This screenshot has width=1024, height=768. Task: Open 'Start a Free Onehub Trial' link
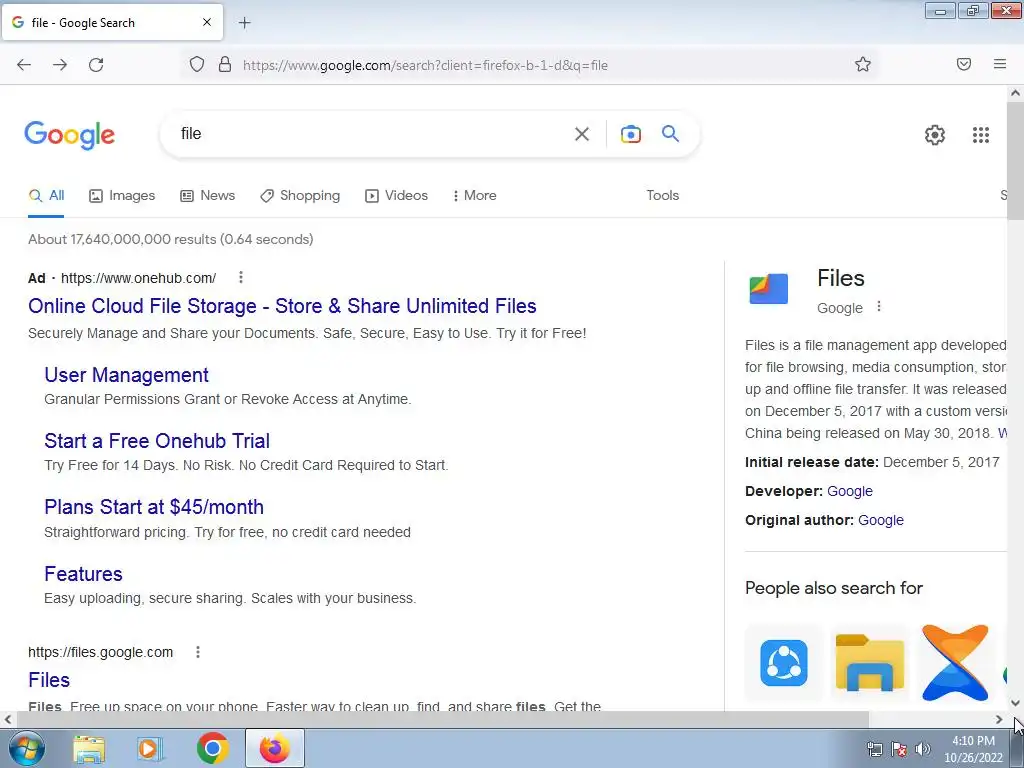157,441
